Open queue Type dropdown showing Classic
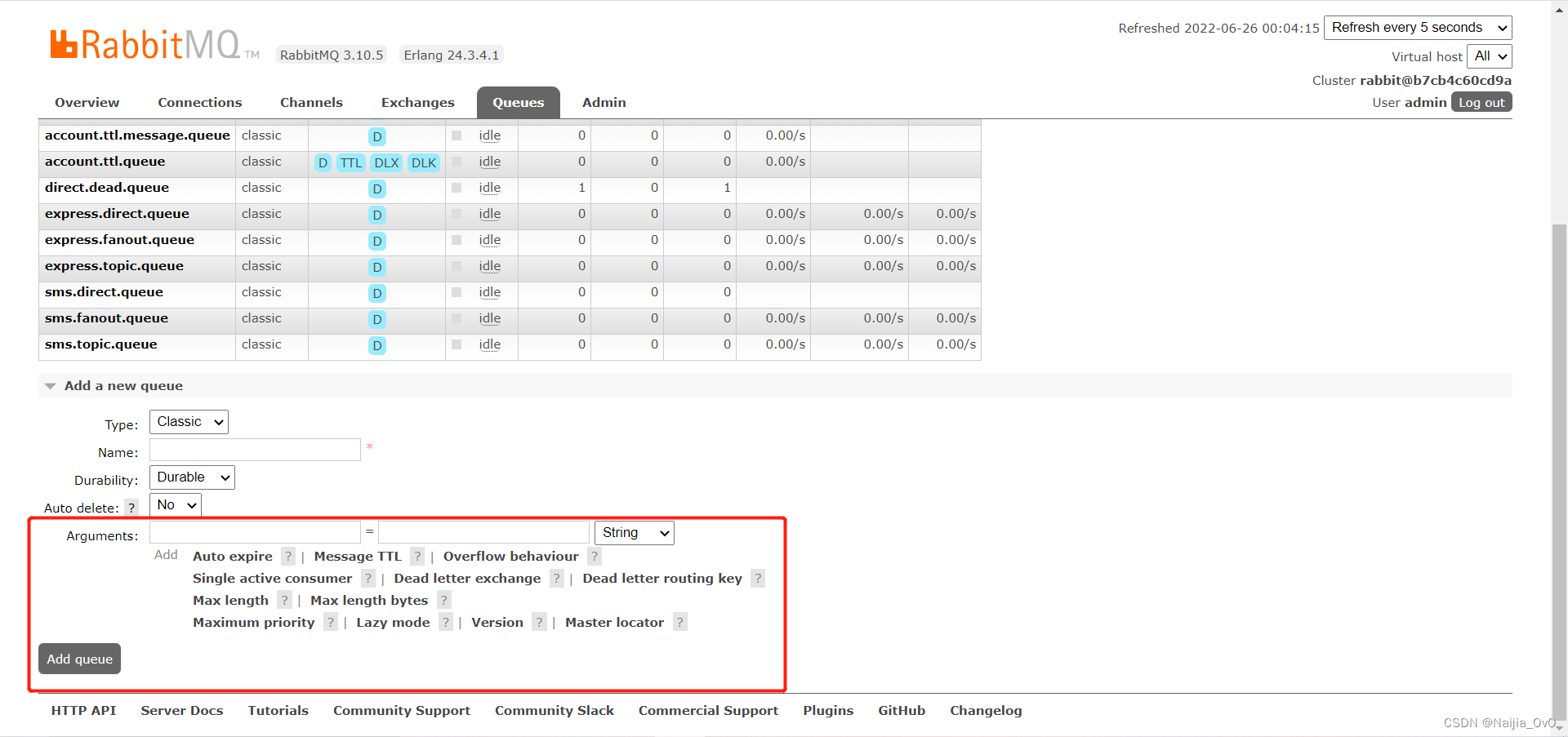Viewport: 1568px width, 737px height. pyautogui.click(x=189, y=422)
